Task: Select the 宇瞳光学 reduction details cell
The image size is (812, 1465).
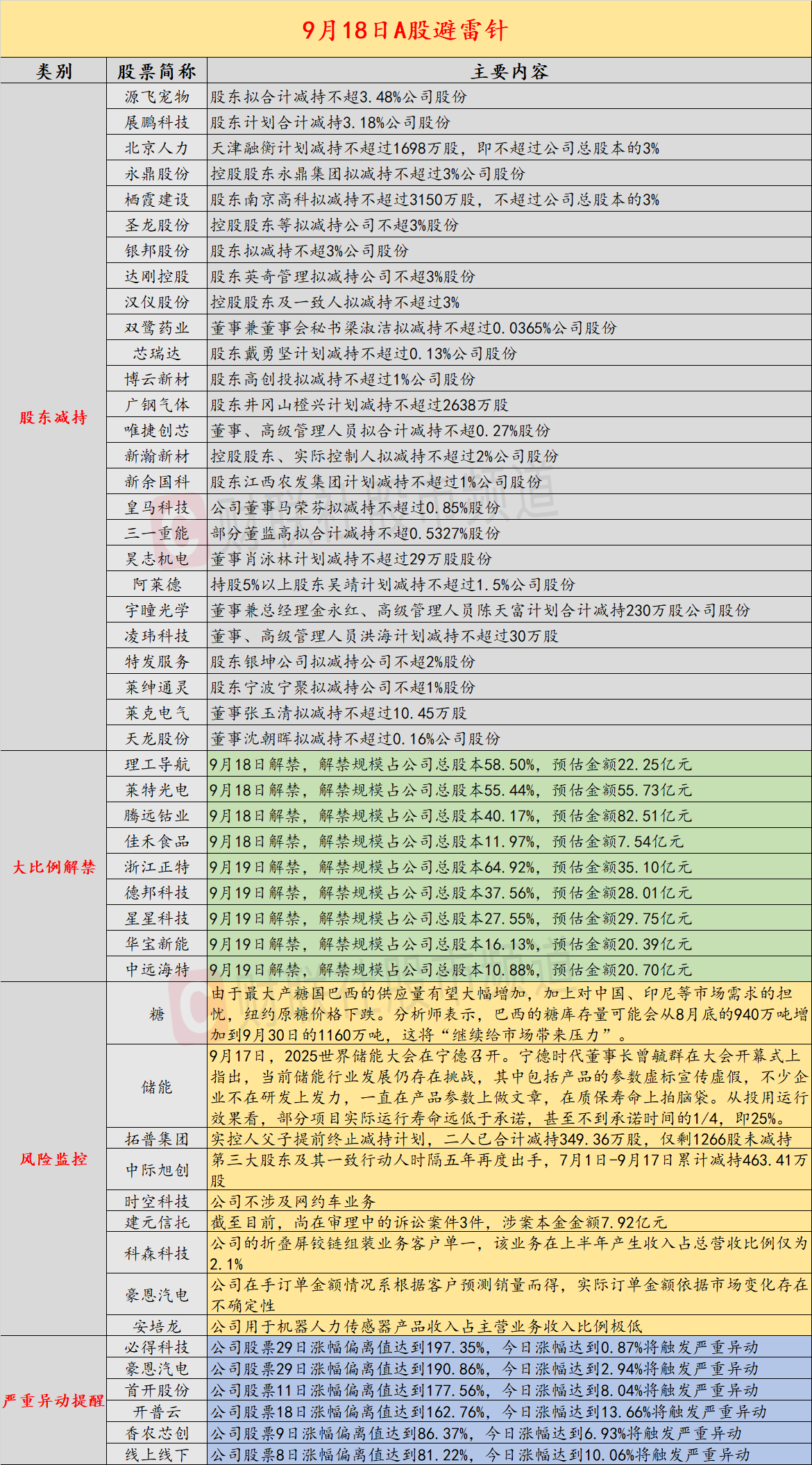Action: coord(509,610)
